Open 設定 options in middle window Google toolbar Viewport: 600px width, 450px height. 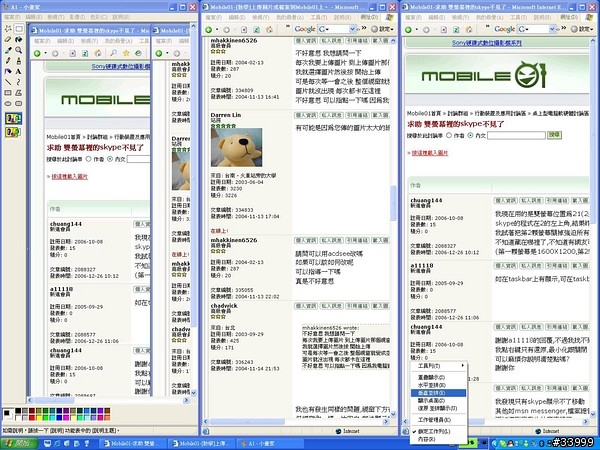pyautogui.click(x=383, y=29)
